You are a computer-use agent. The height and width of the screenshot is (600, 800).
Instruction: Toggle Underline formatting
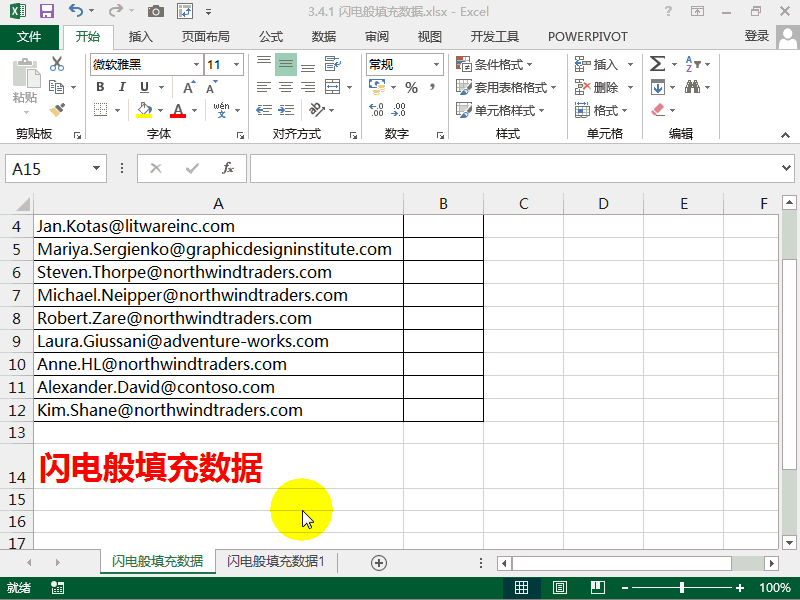[144, 87]
